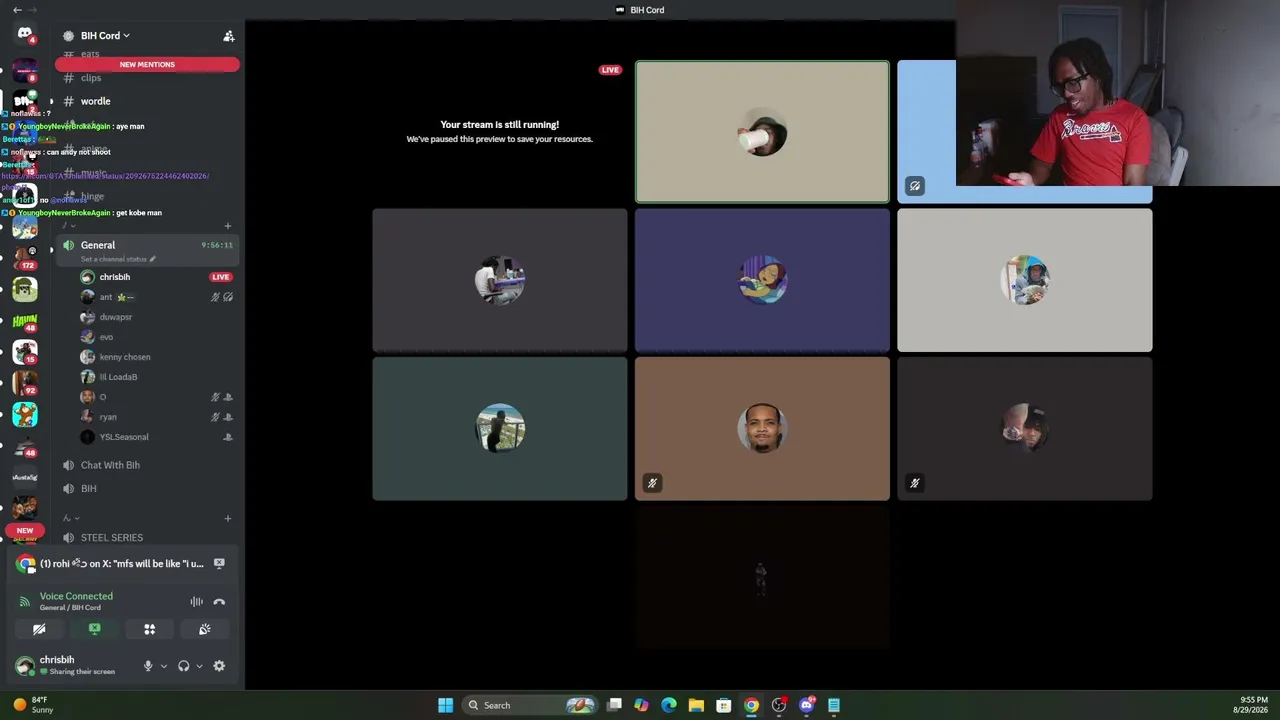Open output device options arrow beside headphones

point(199,666)
